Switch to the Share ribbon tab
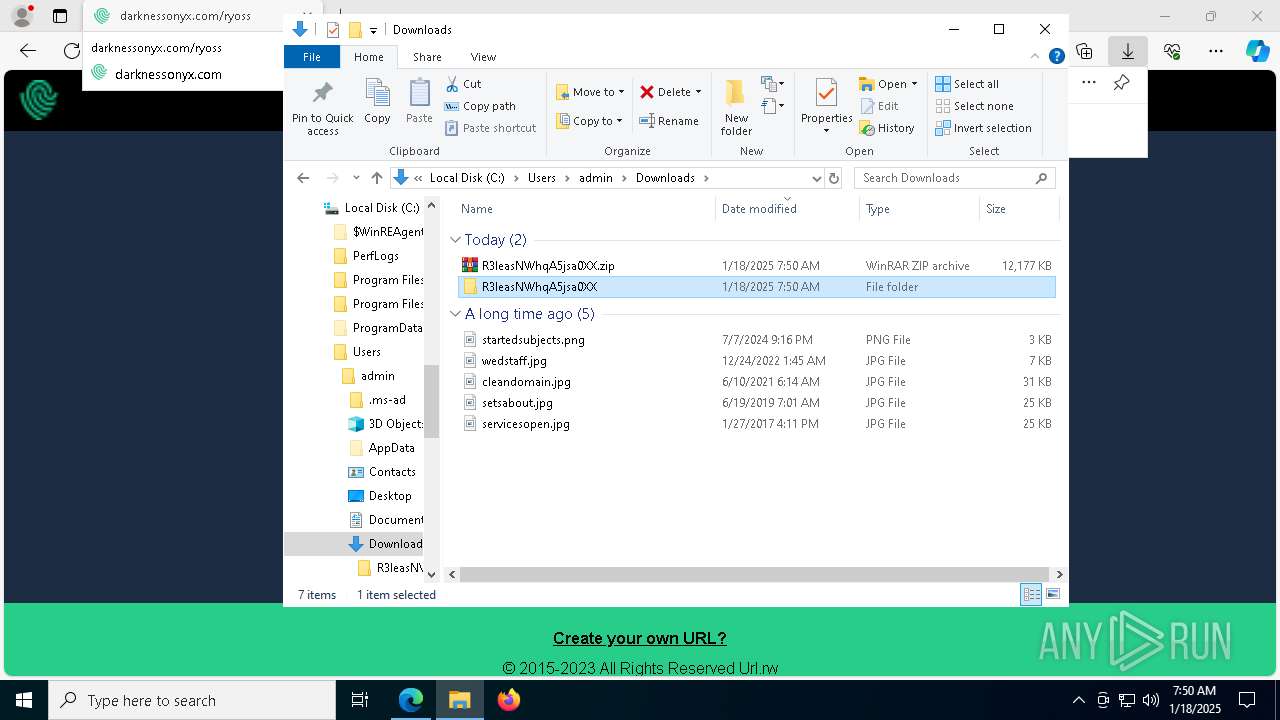Viewport: 1280px width, 720px height. point(427,57)
